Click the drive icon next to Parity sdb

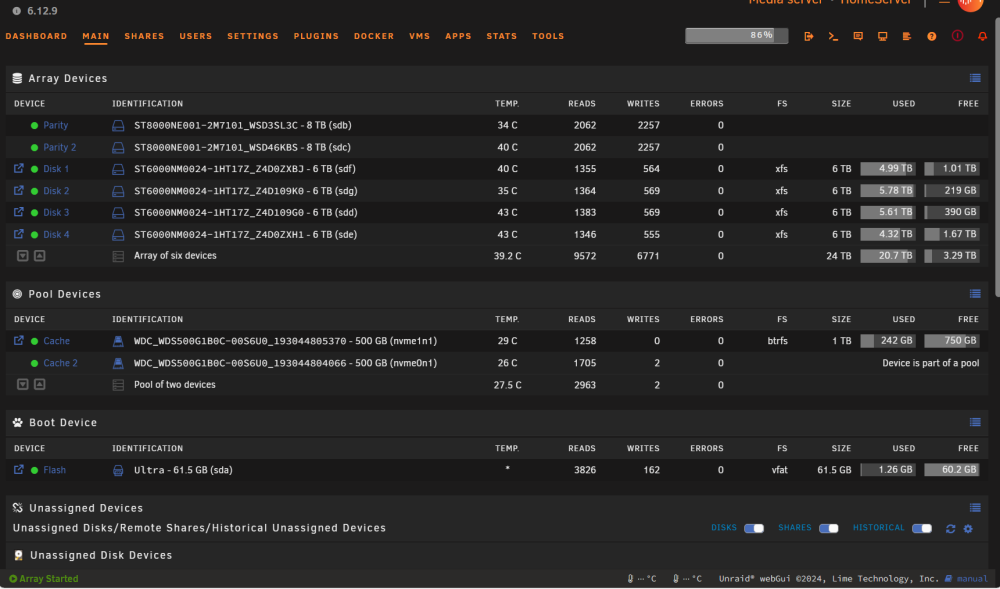coord(118,126)
